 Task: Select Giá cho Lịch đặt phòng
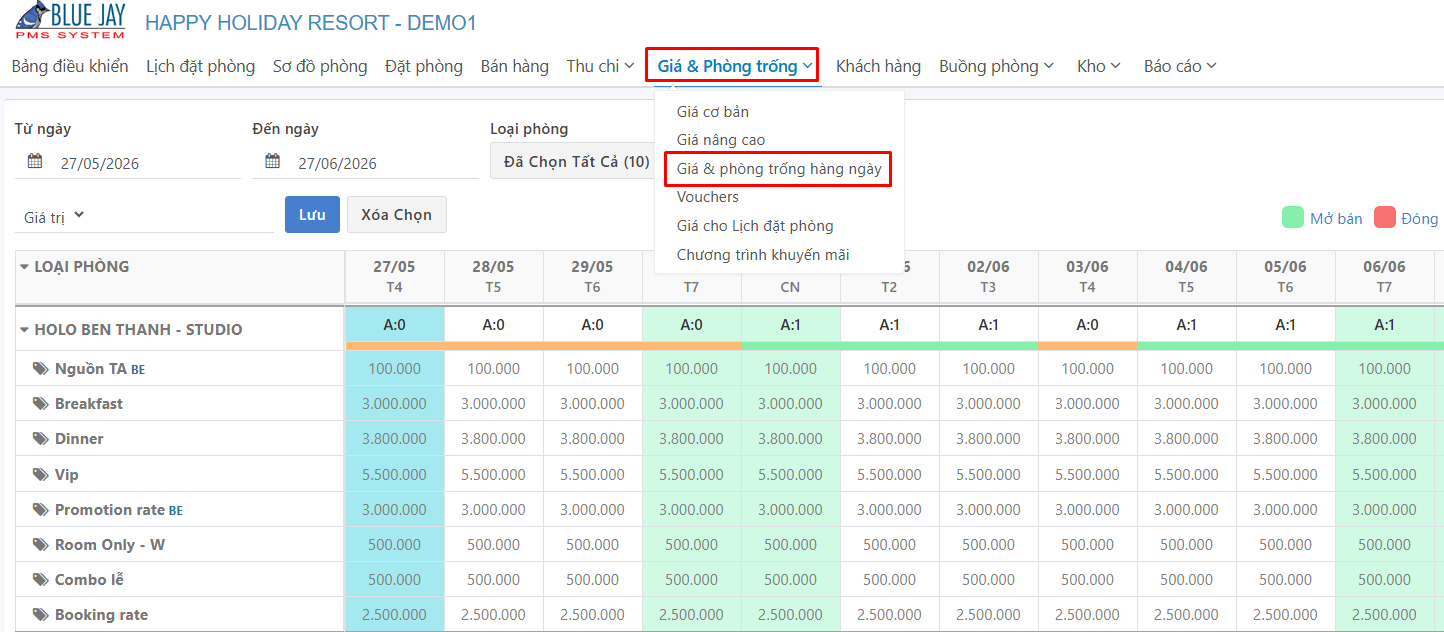click(x=755, y=226)
